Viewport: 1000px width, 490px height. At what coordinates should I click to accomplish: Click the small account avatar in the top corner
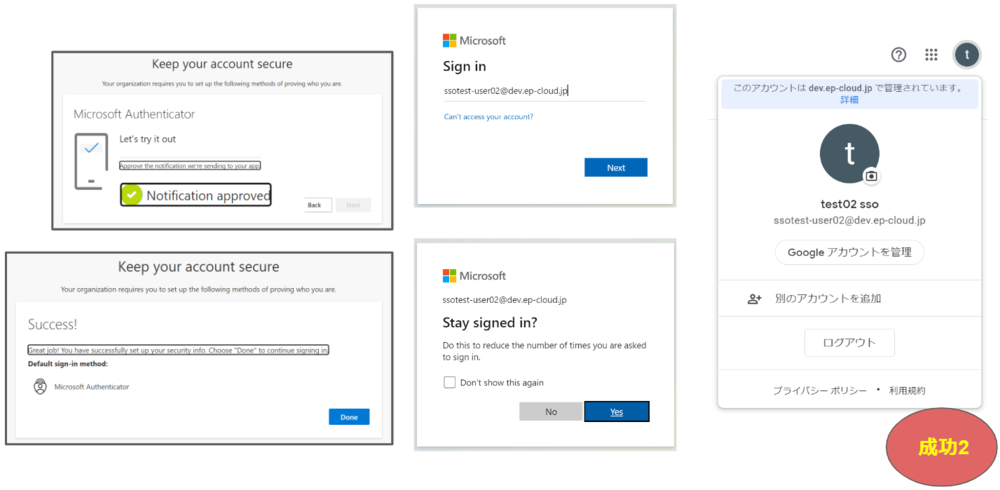point(966,55)
